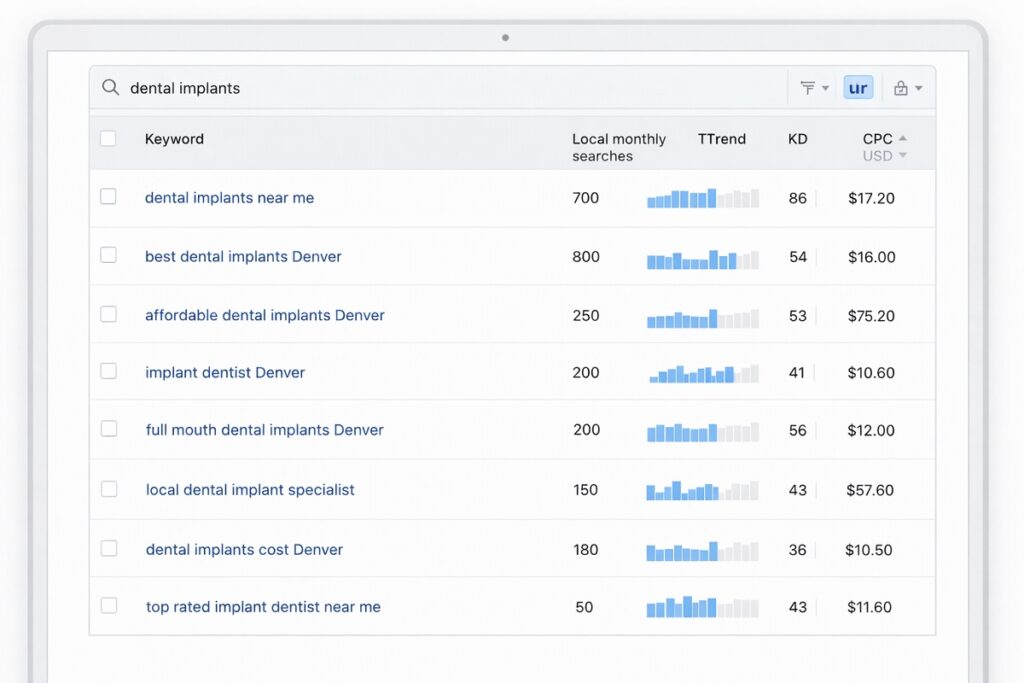Sort by the Local monthly searches column header

(x=617, y=147)
